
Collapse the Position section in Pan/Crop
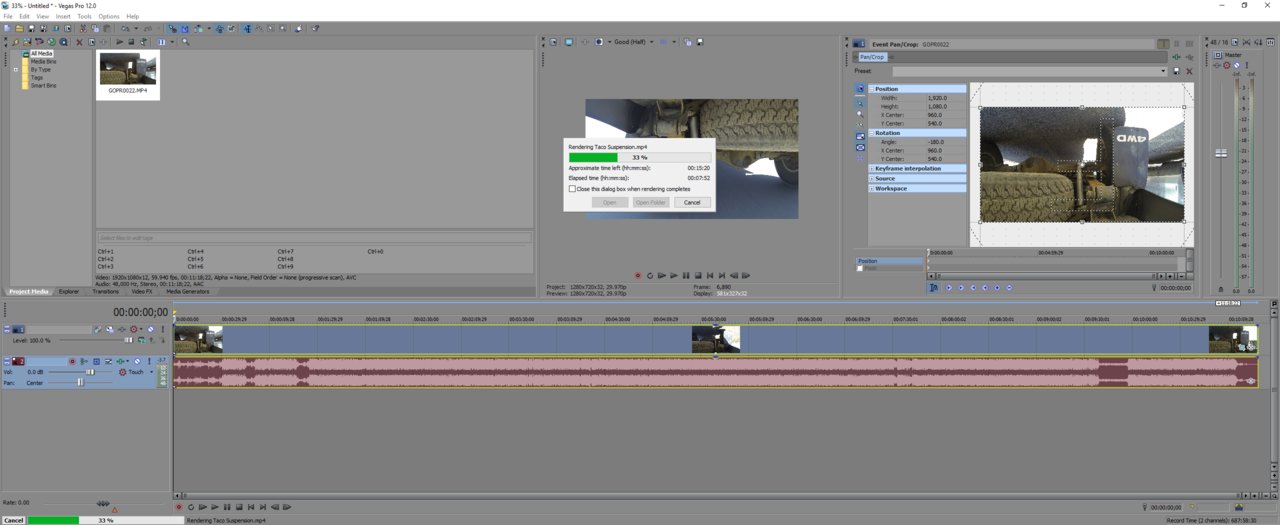(871, 89)
